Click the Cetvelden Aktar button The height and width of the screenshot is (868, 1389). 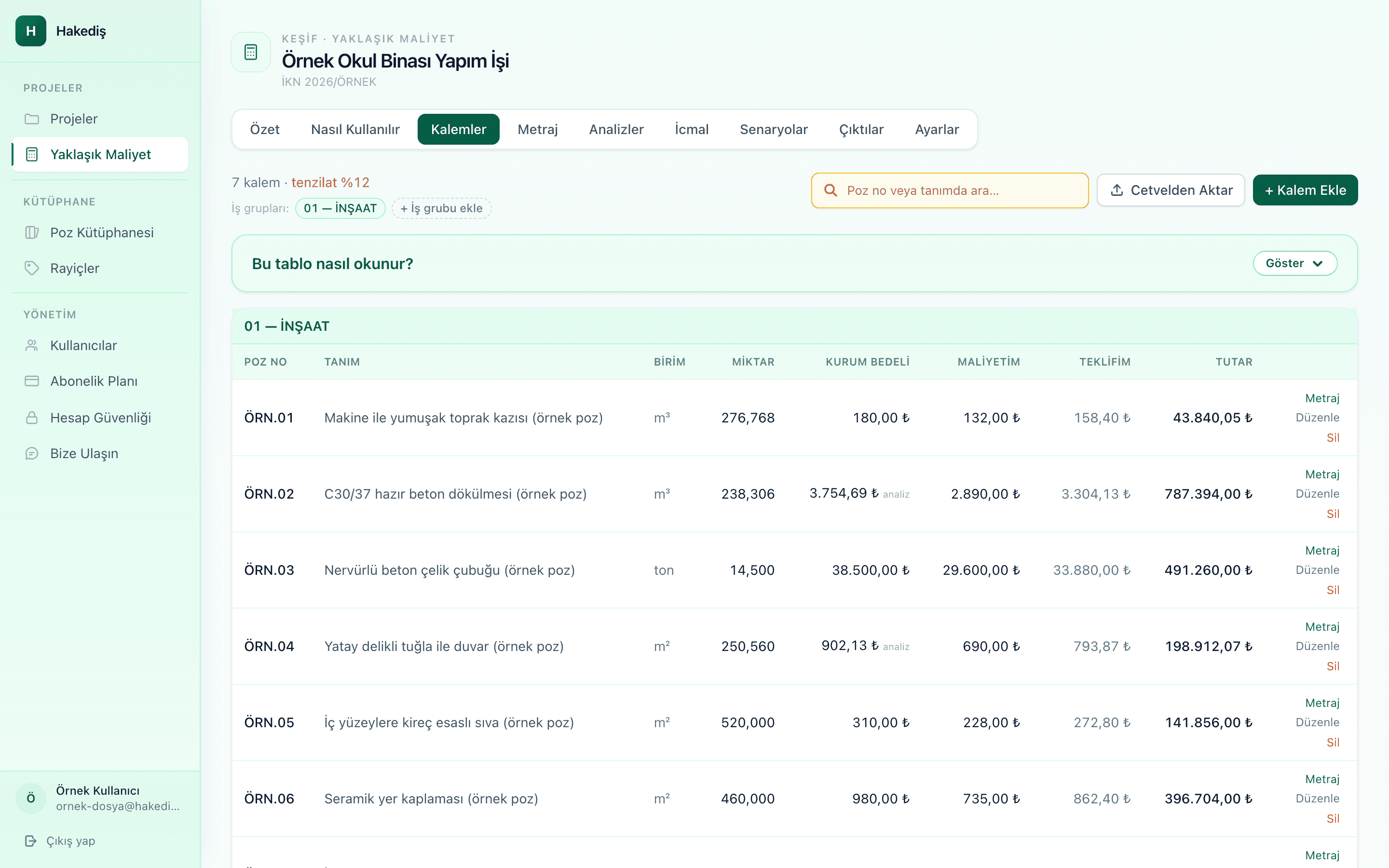coord(1171,190)
